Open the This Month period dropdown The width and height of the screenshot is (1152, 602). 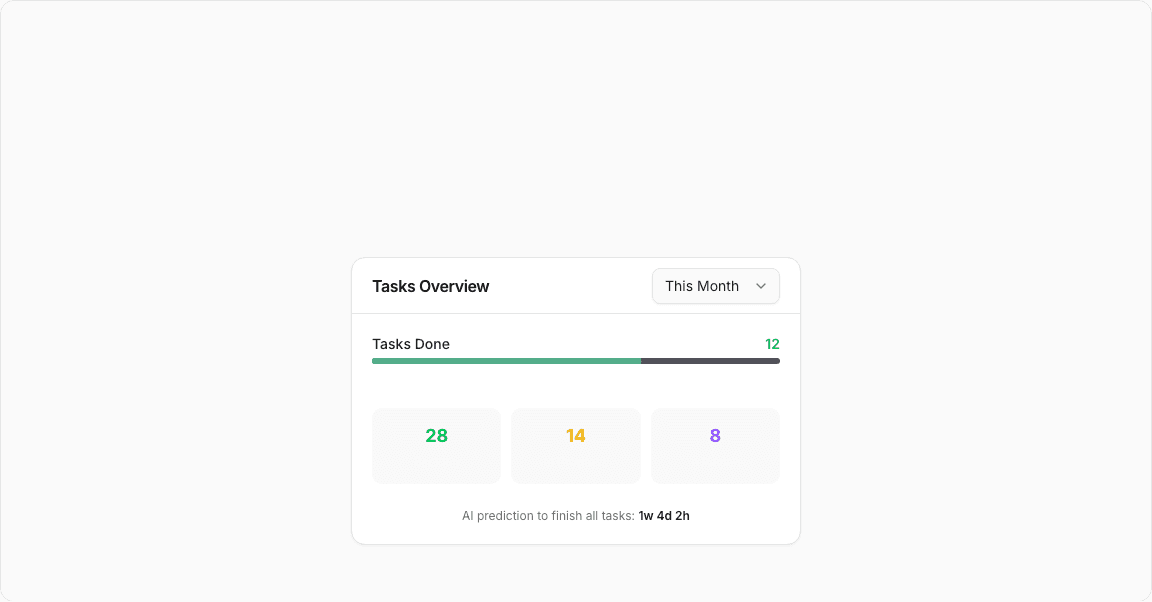point(715,286)
